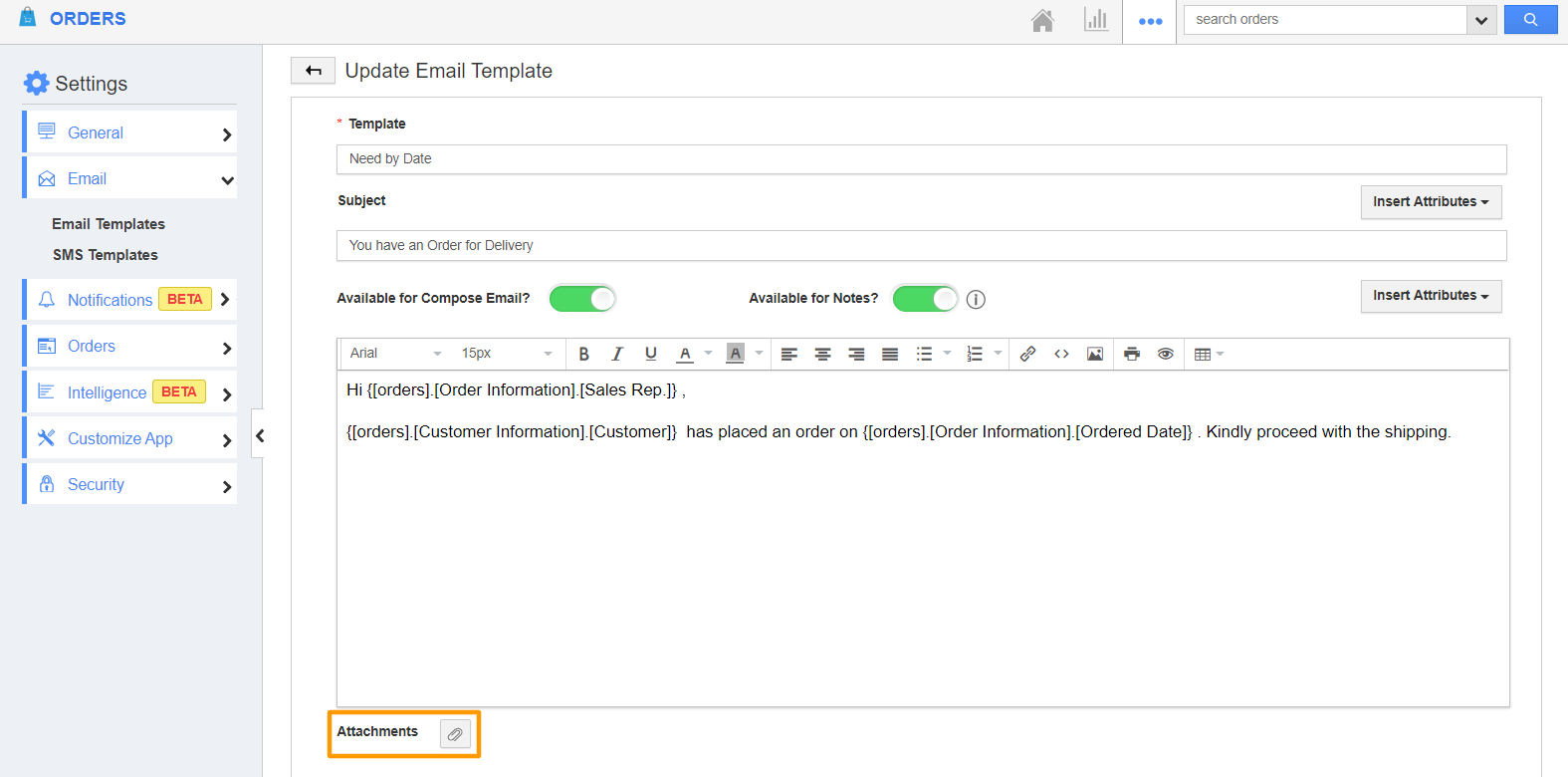Preview the email template with eye icon
The height and width of the screenshot is (777, 1568).
(x=1166, y=354)
